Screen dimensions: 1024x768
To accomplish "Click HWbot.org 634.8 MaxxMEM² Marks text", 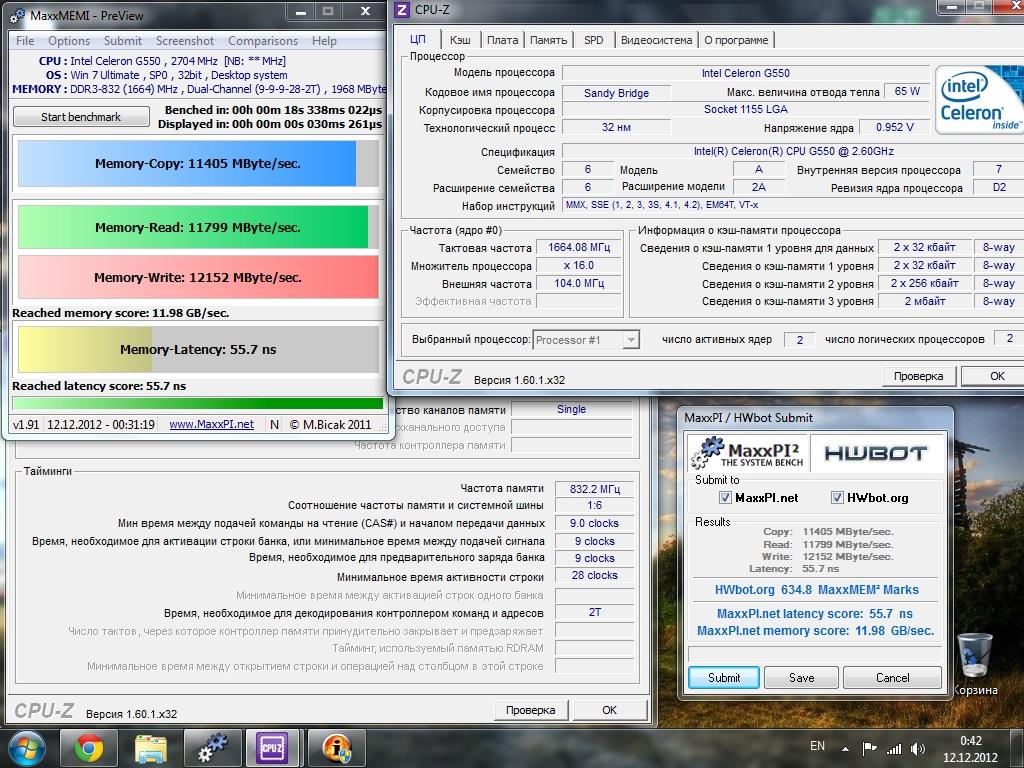I will 816,590.
